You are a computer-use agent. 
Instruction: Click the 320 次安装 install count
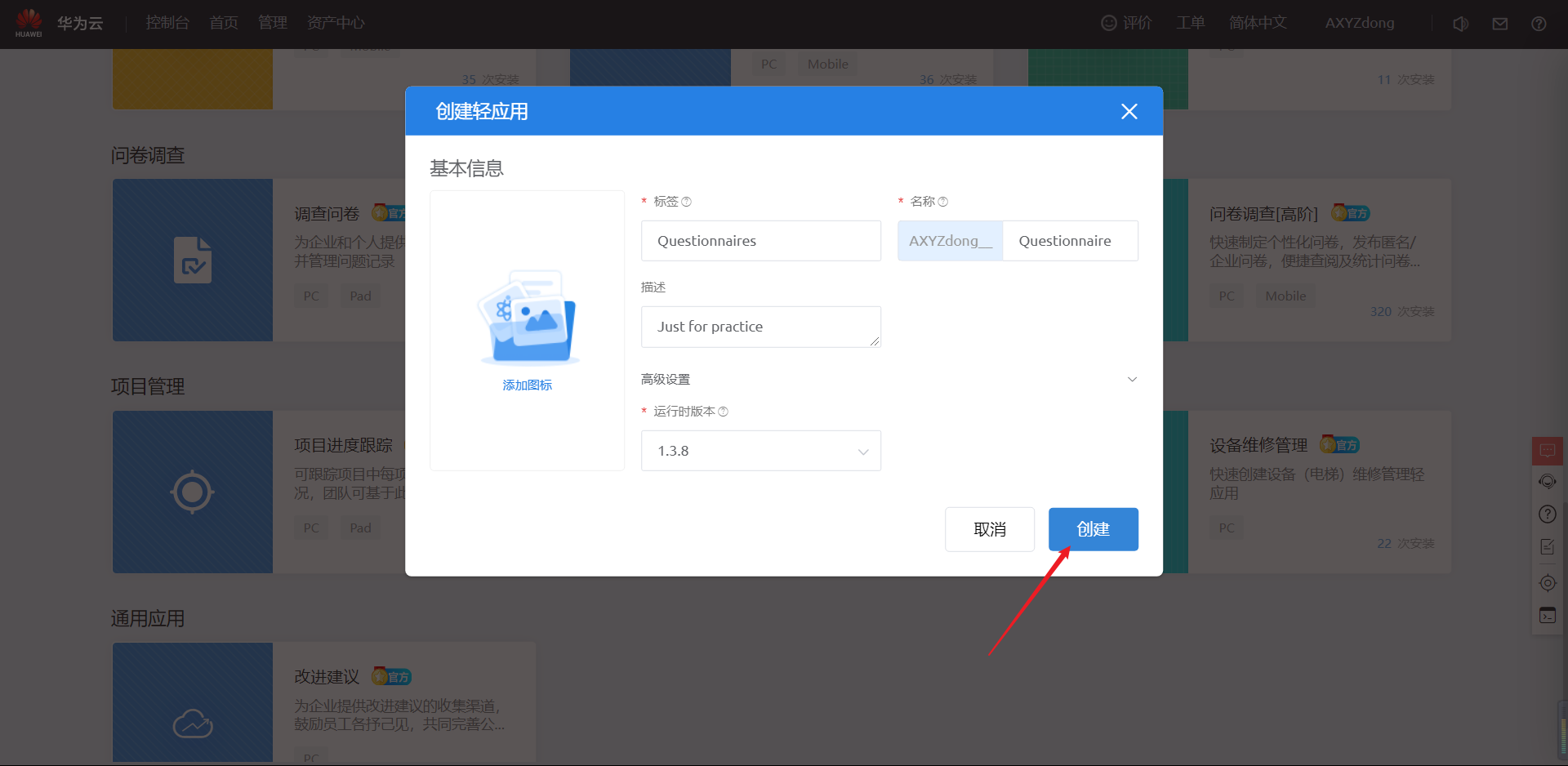[x=1402, y=312]
